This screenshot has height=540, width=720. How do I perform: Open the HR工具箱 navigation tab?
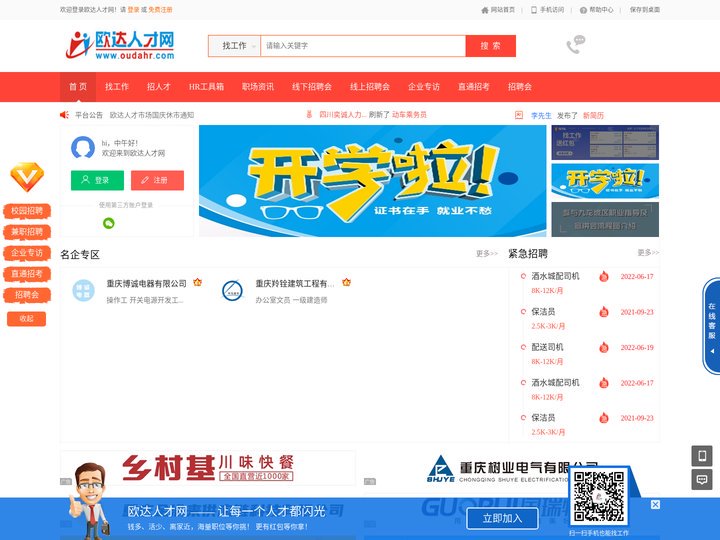click(206, 87)
